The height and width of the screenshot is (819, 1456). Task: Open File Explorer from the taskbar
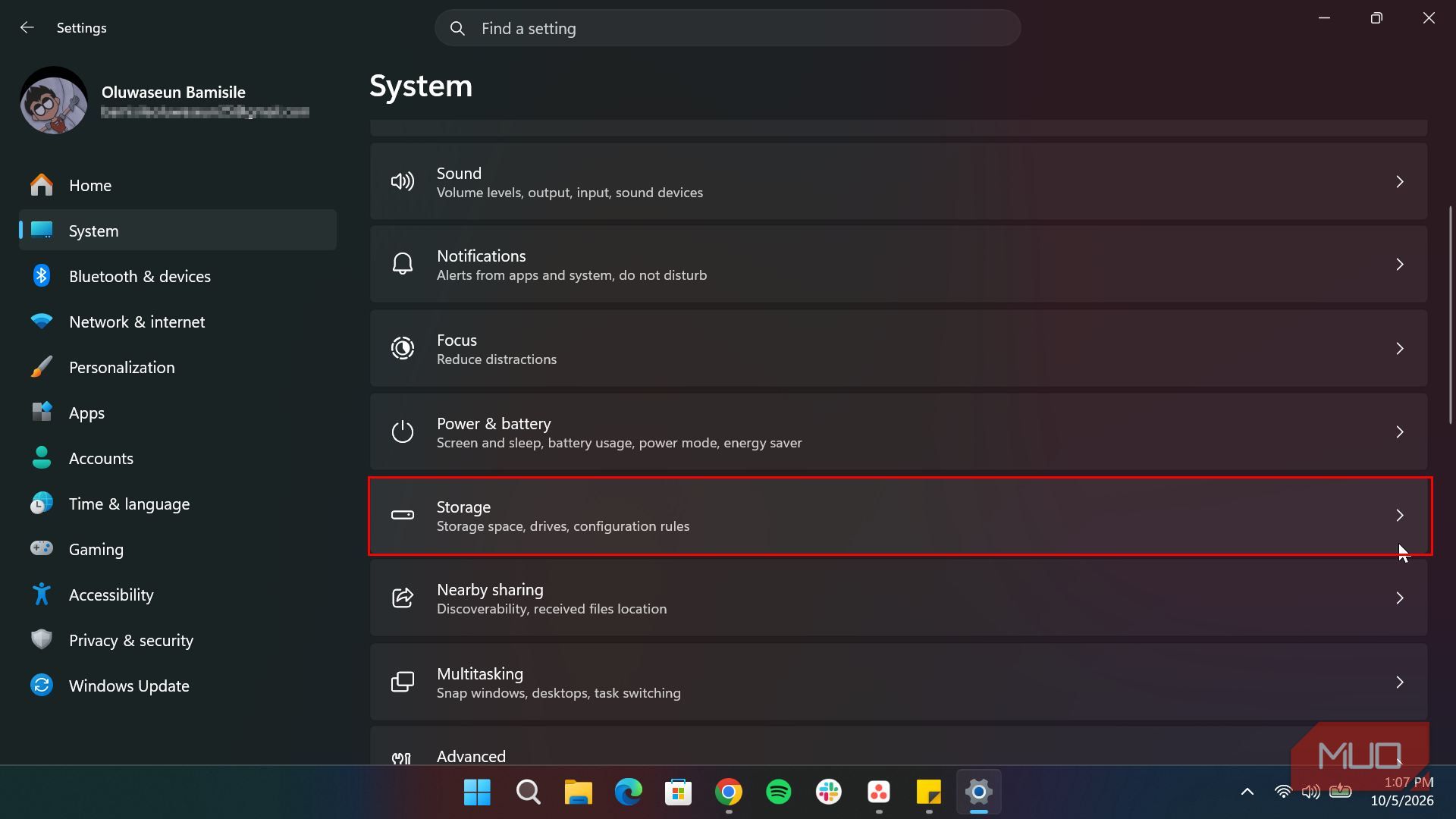click(578, 792)
